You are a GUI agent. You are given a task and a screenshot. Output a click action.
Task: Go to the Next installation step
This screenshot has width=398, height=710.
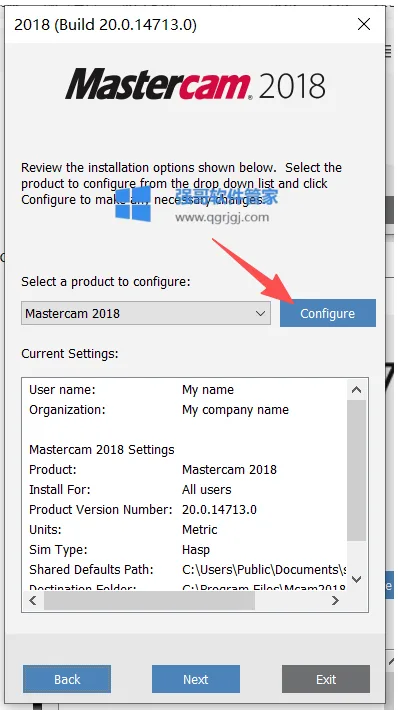[196, 679]
